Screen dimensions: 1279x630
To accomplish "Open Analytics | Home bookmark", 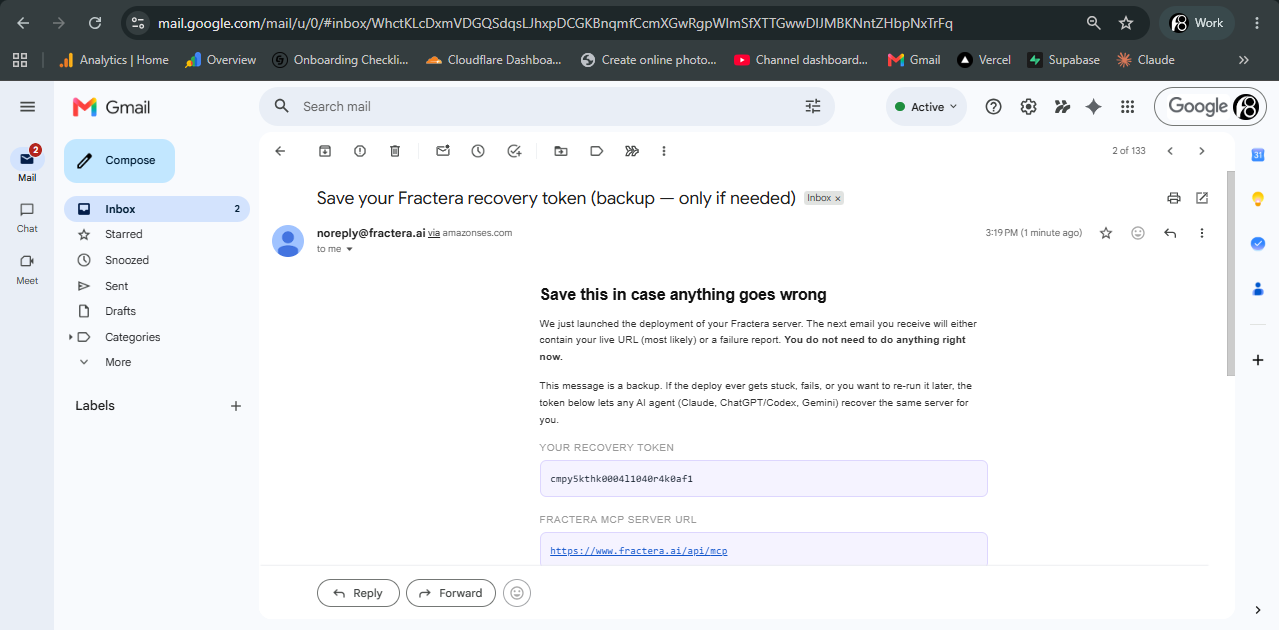I will [x=113, y=60].
